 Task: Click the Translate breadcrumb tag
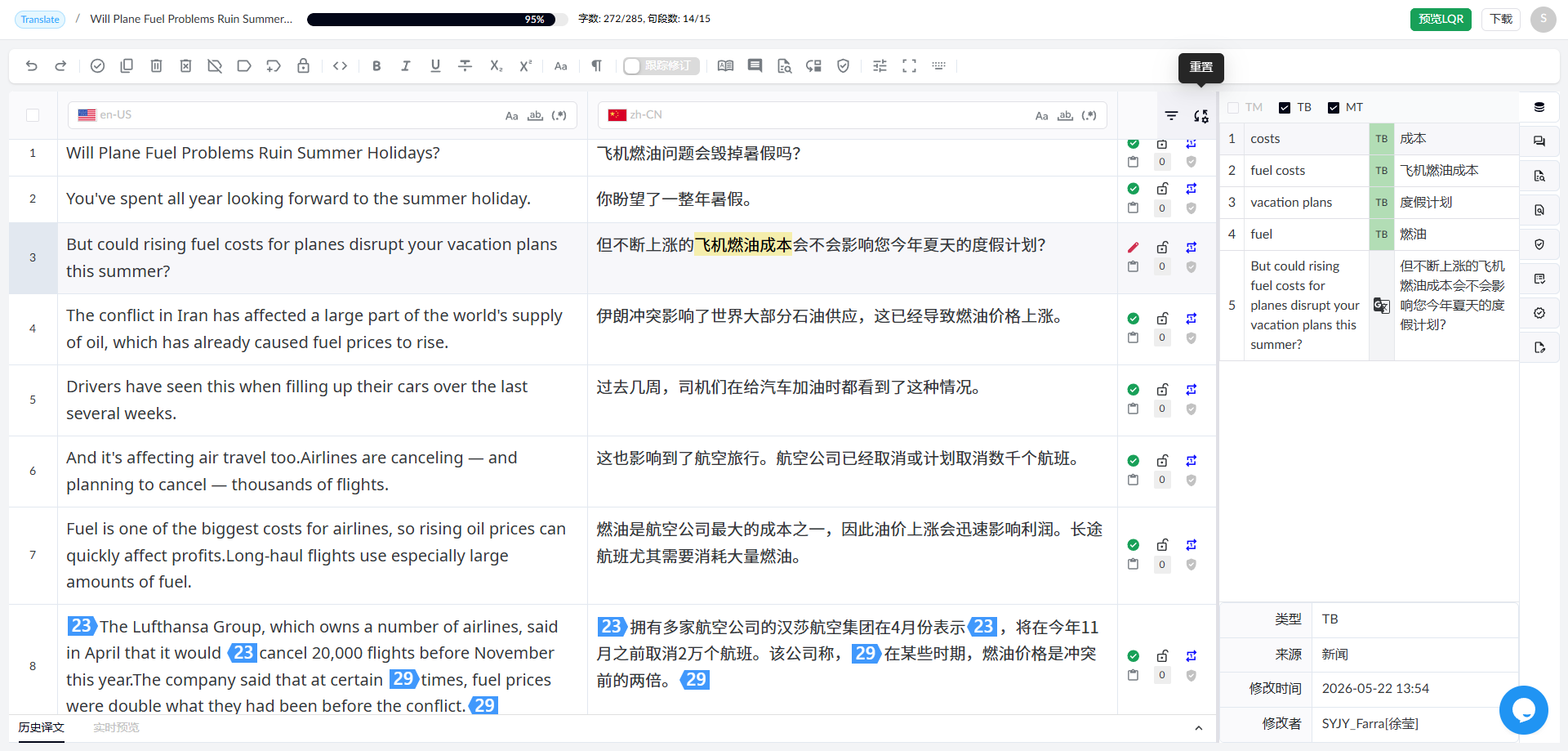click(40, 20)
